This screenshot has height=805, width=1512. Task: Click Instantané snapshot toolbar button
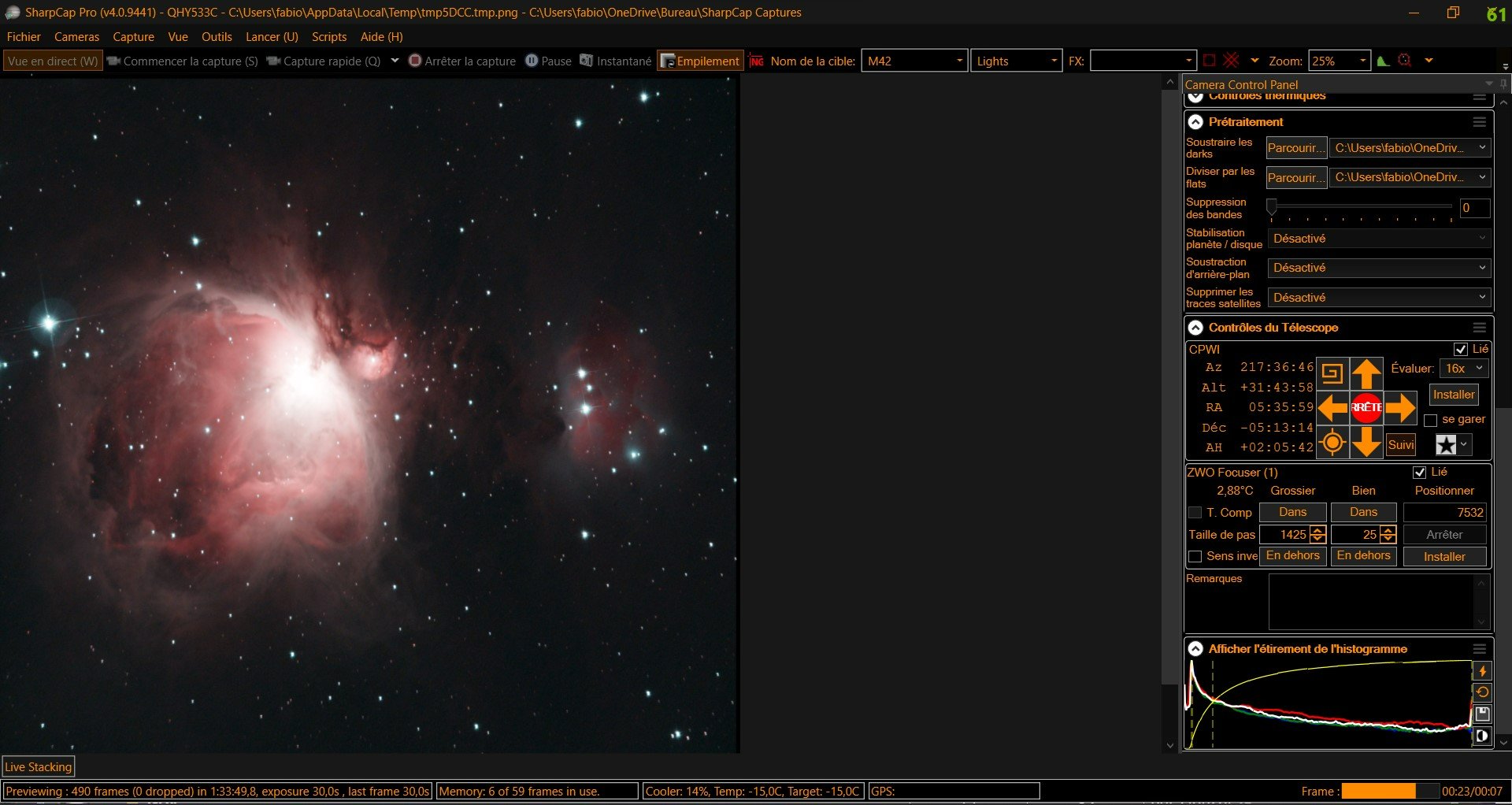click(x=616, y=61)
